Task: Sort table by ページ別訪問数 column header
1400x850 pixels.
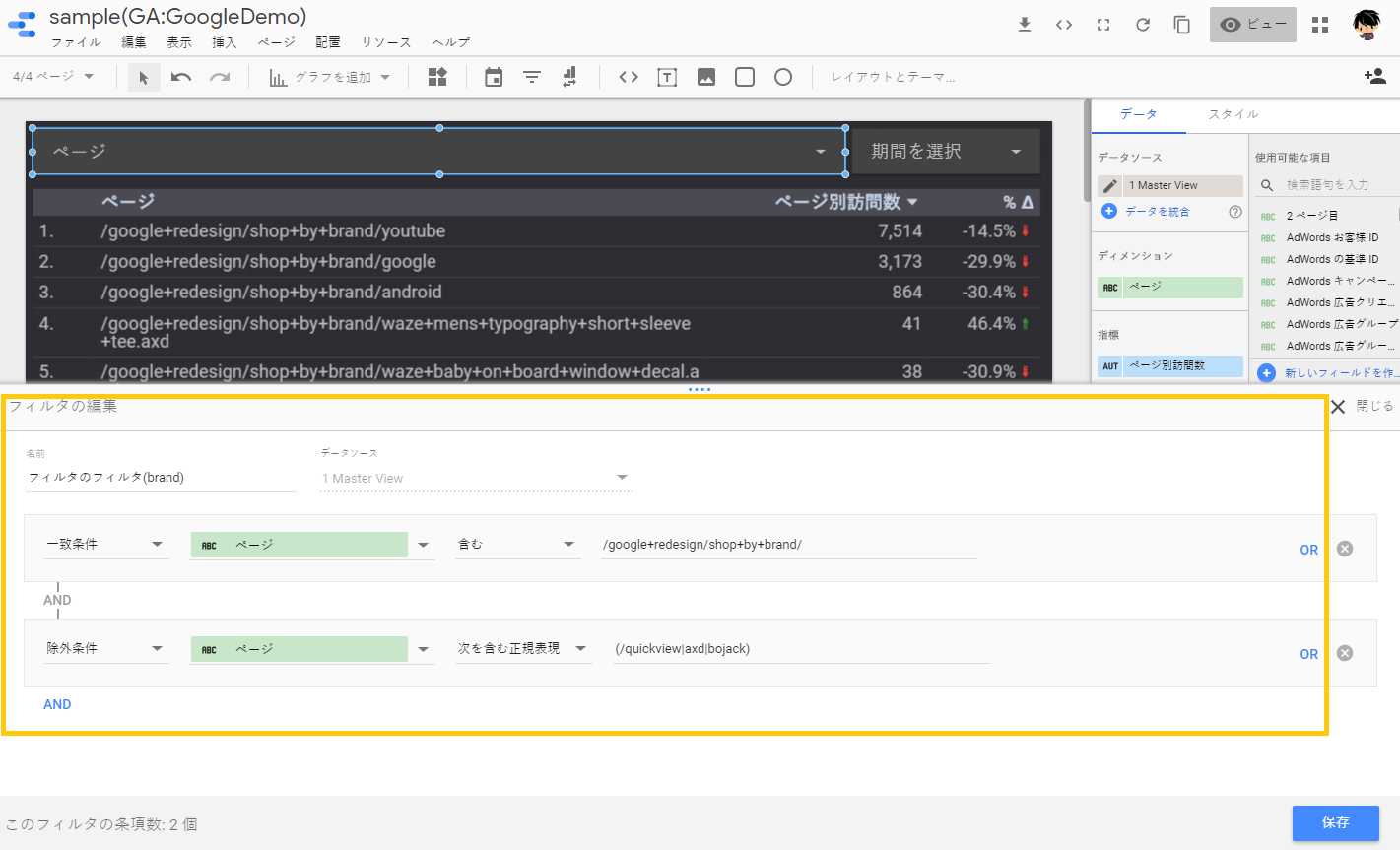Action: click(x=845, y=202)
